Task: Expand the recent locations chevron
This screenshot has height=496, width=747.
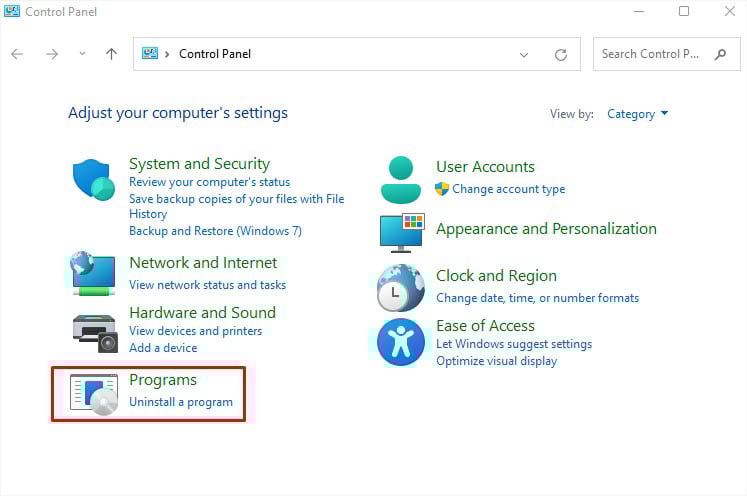Action: (x=82, y=53)
